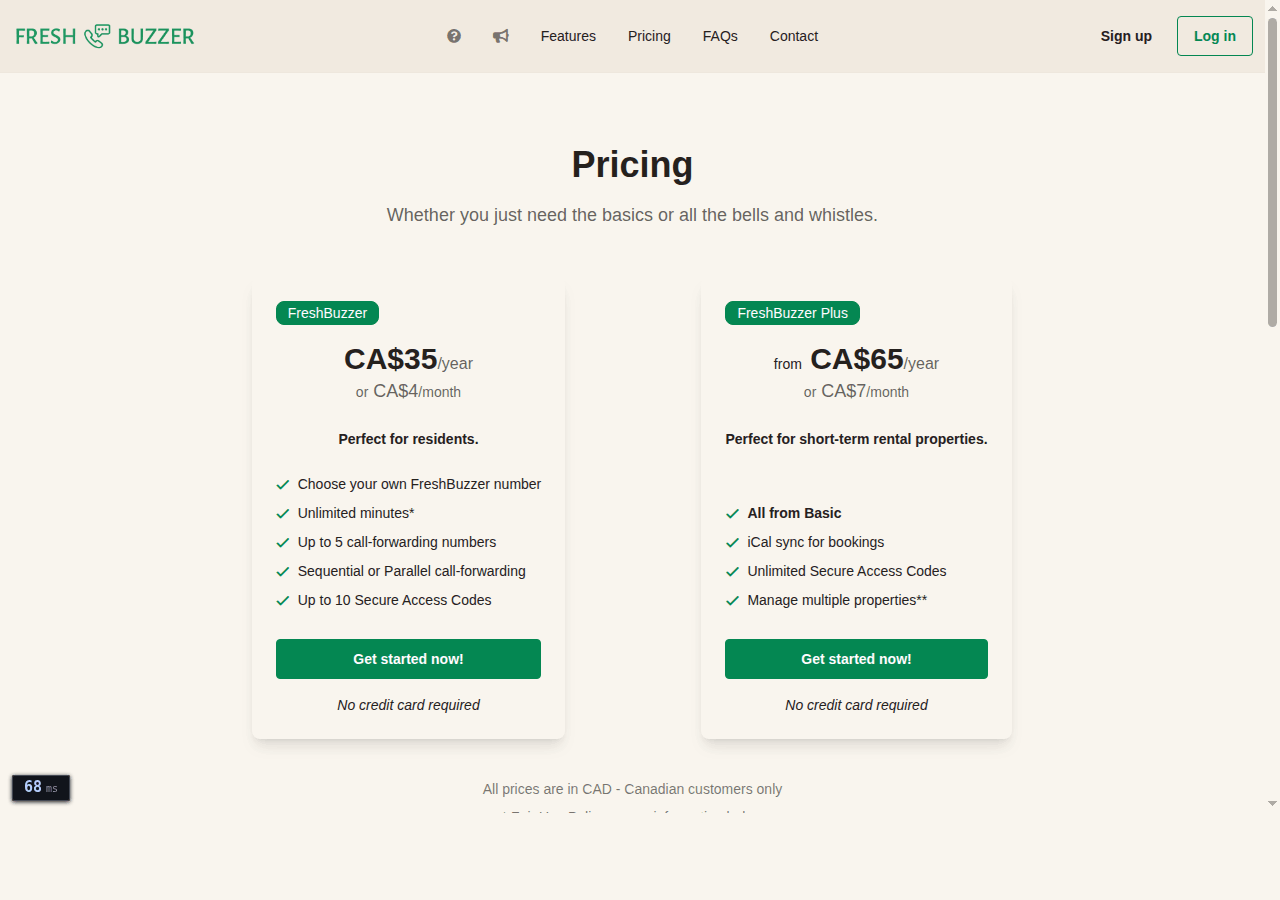The width and height of the screenshot is (1280, 900).
Task: Click the scrollbar down arrow
Action: [1272, 803]
